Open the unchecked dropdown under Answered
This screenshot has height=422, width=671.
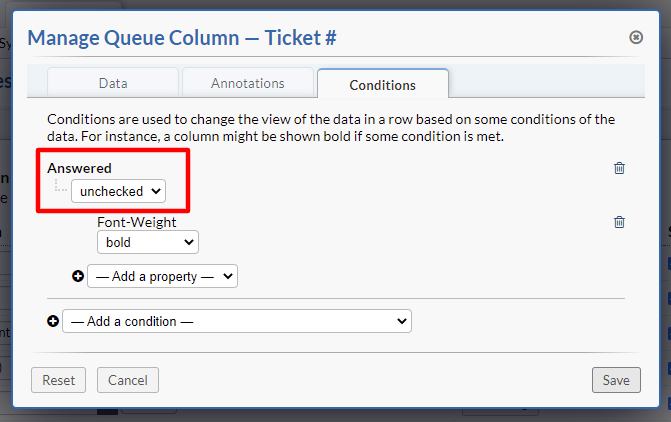coord(118,190)
